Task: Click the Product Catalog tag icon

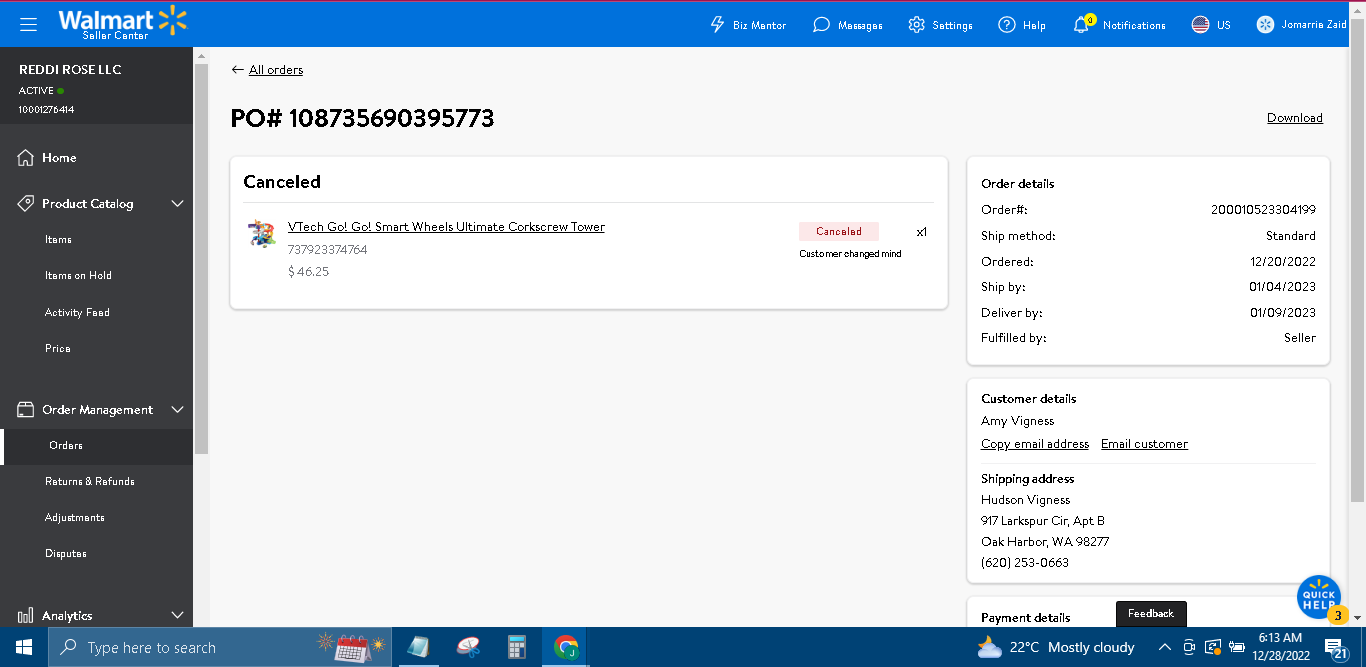Action: 26,204
